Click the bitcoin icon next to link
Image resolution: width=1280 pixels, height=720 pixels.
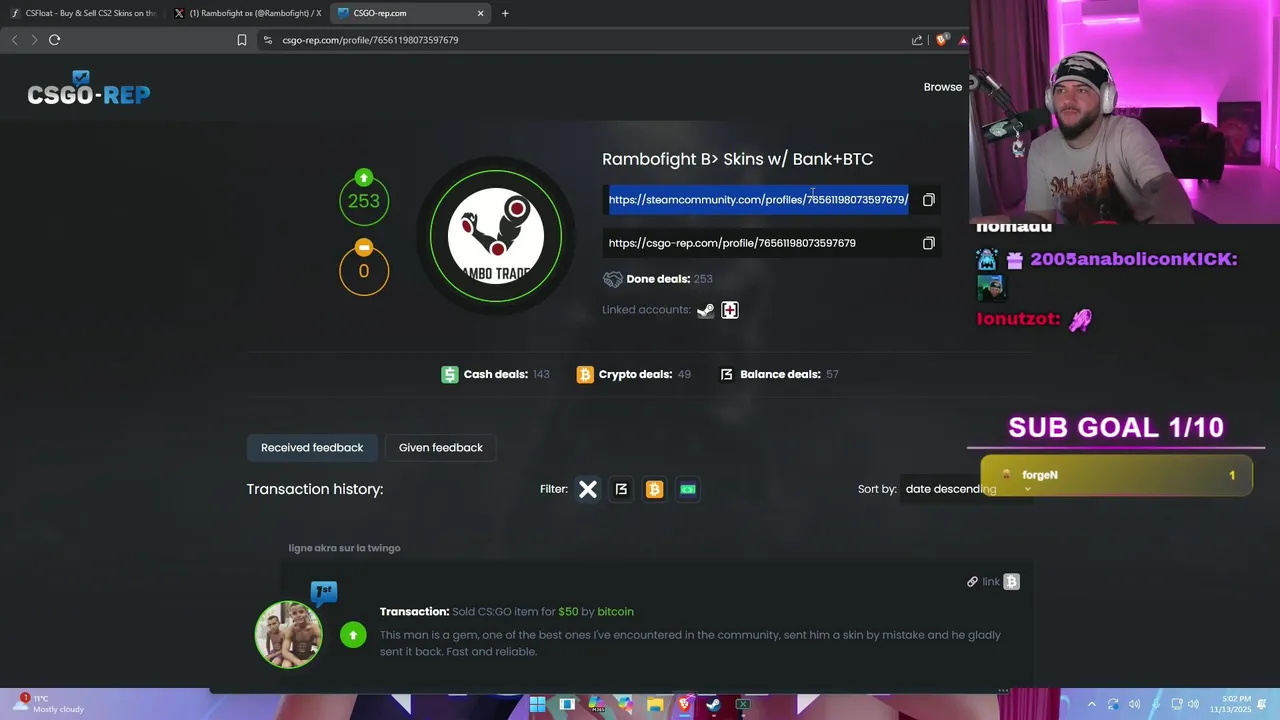coord(1011,582)
